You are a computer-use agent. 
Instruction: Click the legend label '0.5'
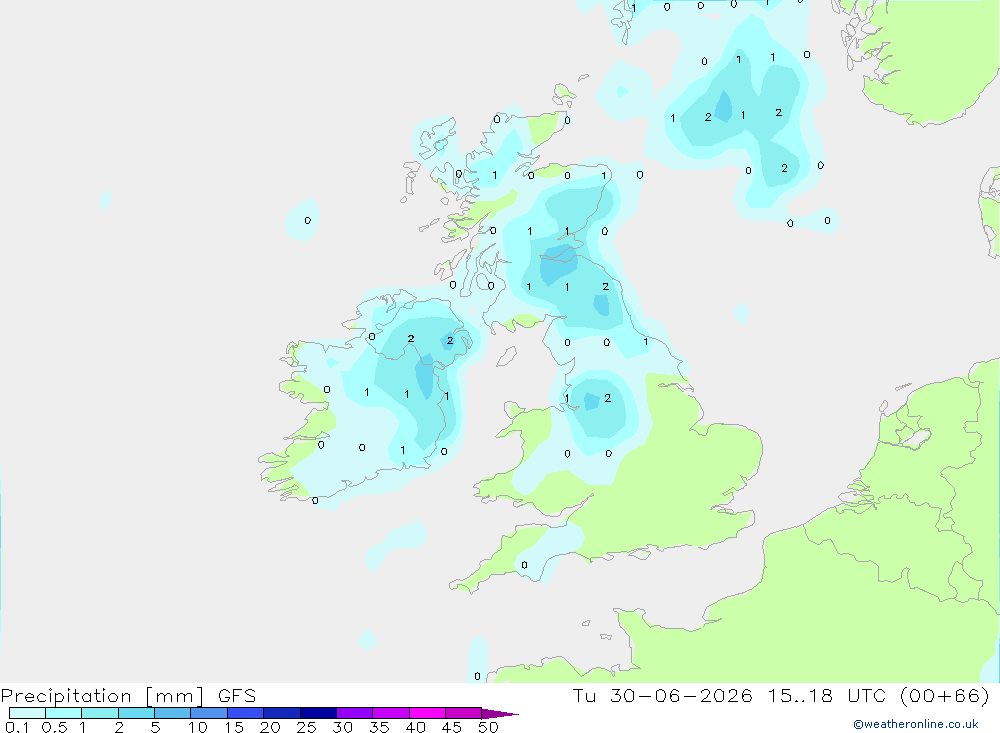54,727
